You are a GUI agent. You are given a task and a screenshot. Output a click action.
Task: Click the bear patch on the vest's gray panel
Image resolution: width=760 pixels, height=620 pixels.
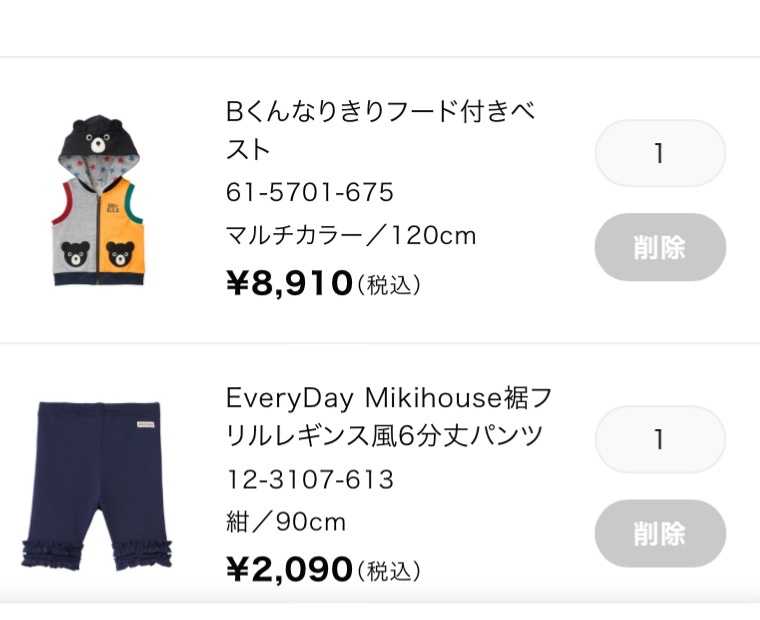76,255
